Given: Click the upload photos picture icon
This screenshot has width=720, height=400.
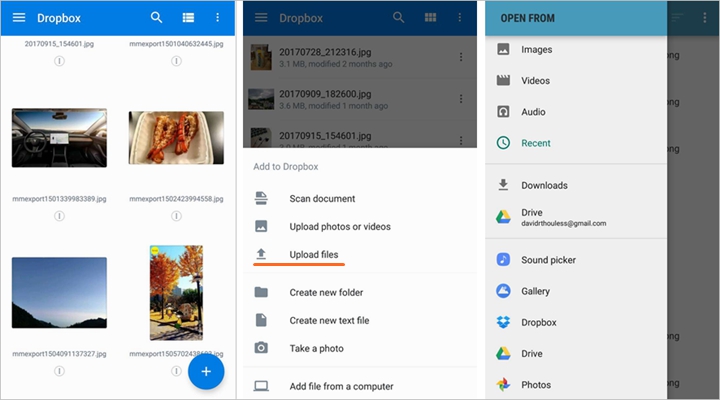Looking at the screenshot, I should click(x=261, y=226).
